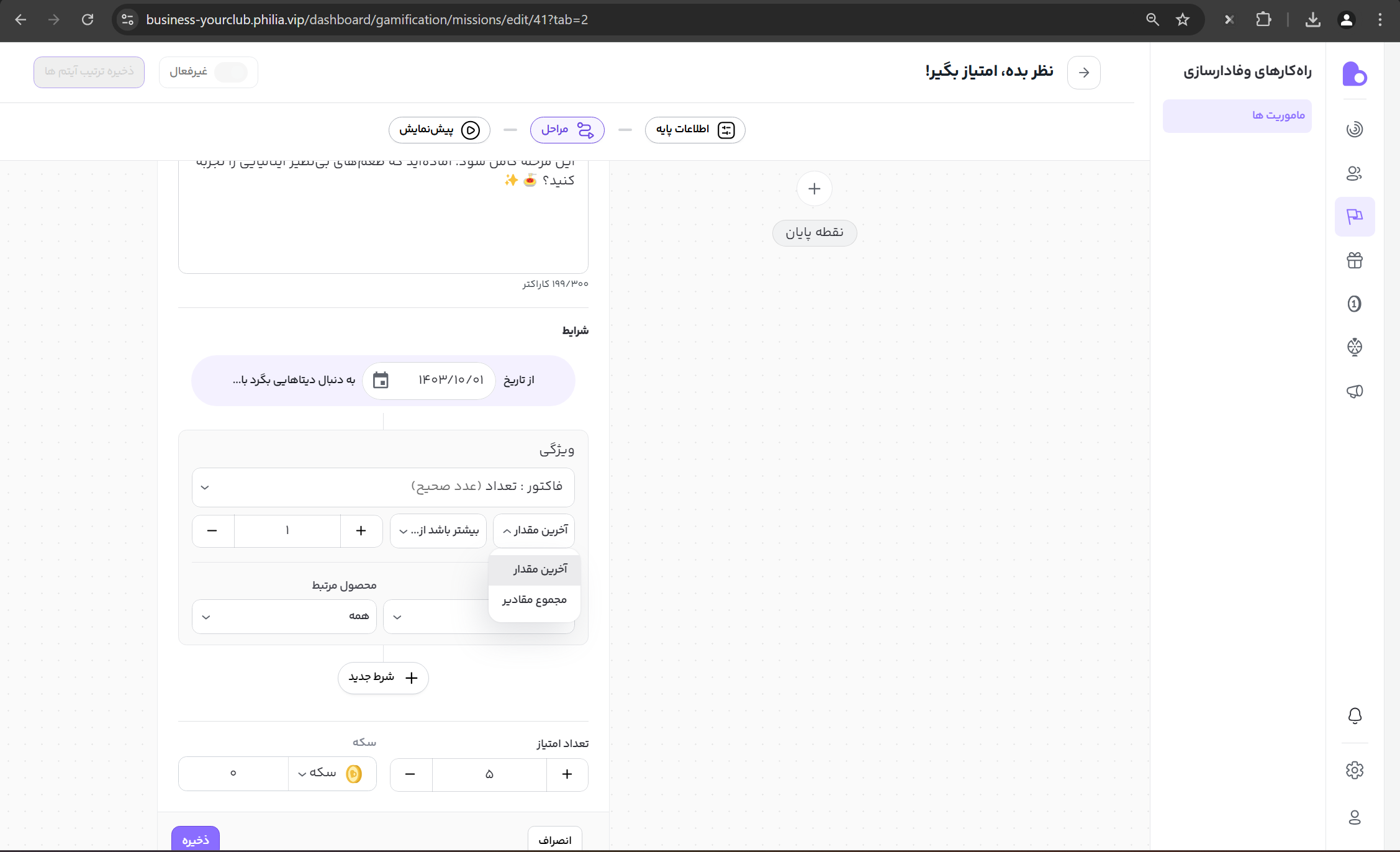
Task: Switch to the اطلاعات پایه tab
Action: point(695,130)
